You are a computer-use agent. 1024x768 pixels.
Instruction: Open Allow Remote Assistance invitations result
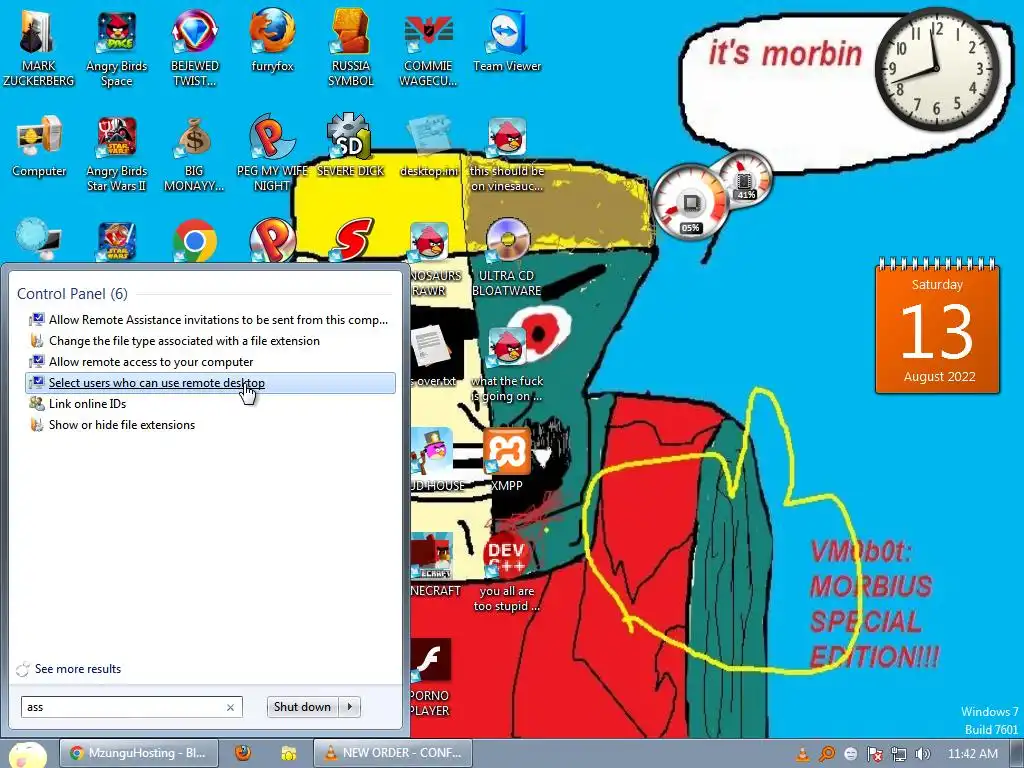coord(210,320)
